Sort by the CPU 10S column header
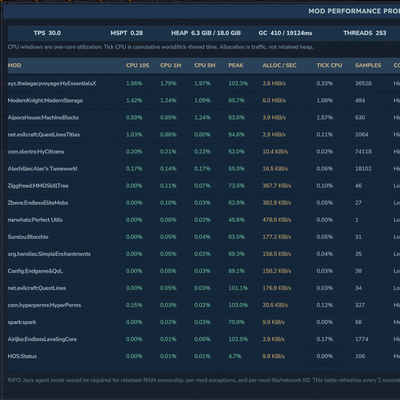 tap(138, 65)
